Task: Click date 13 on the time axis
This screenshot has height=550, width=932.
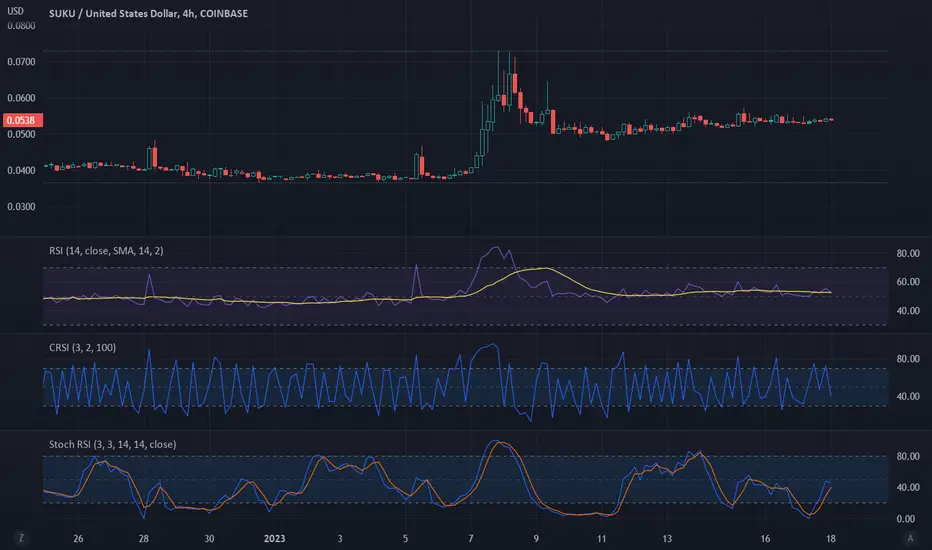Action: coord(667,539)
